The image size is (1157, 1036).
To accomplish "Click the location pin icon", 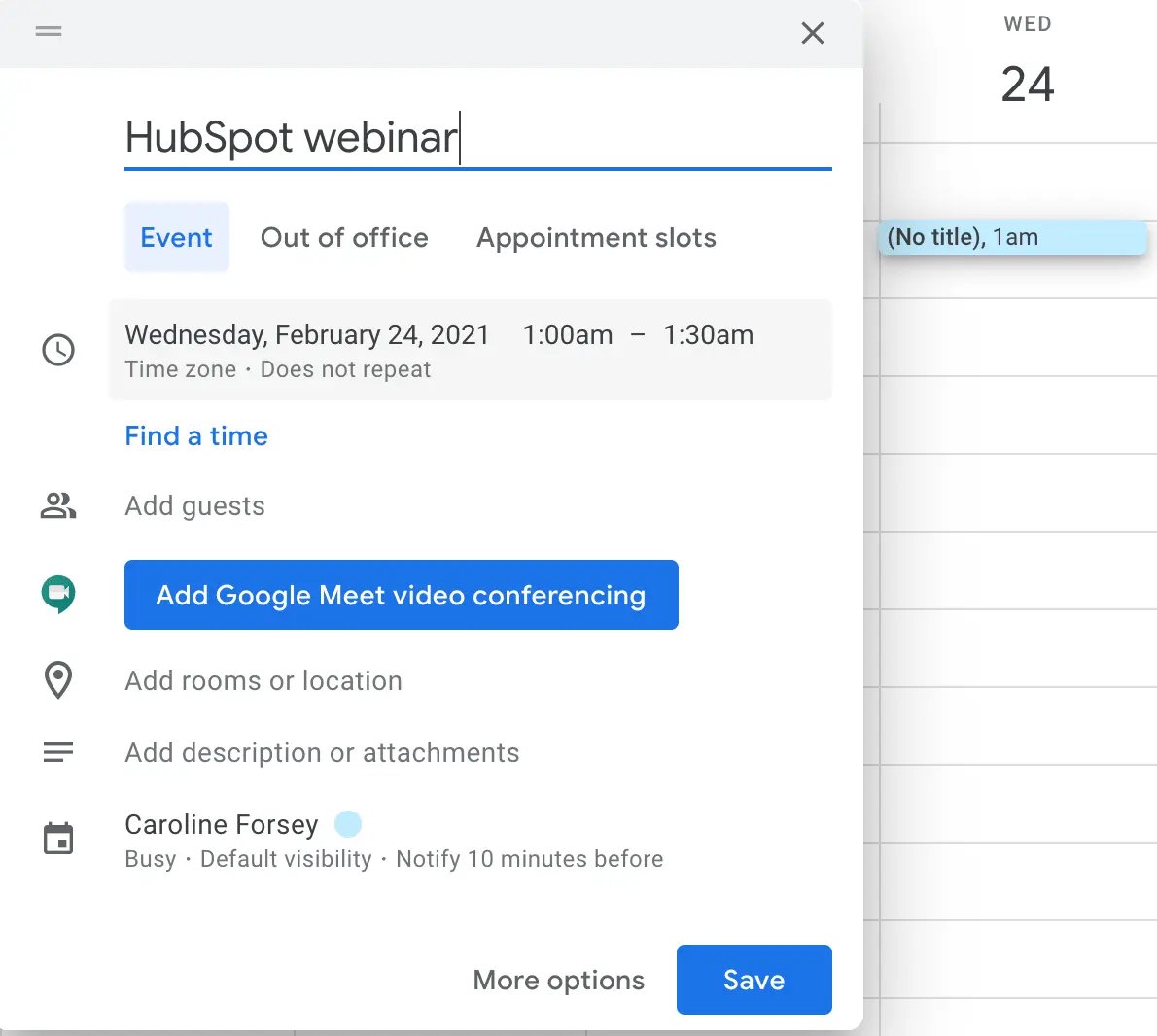I will tap(58, 680).
